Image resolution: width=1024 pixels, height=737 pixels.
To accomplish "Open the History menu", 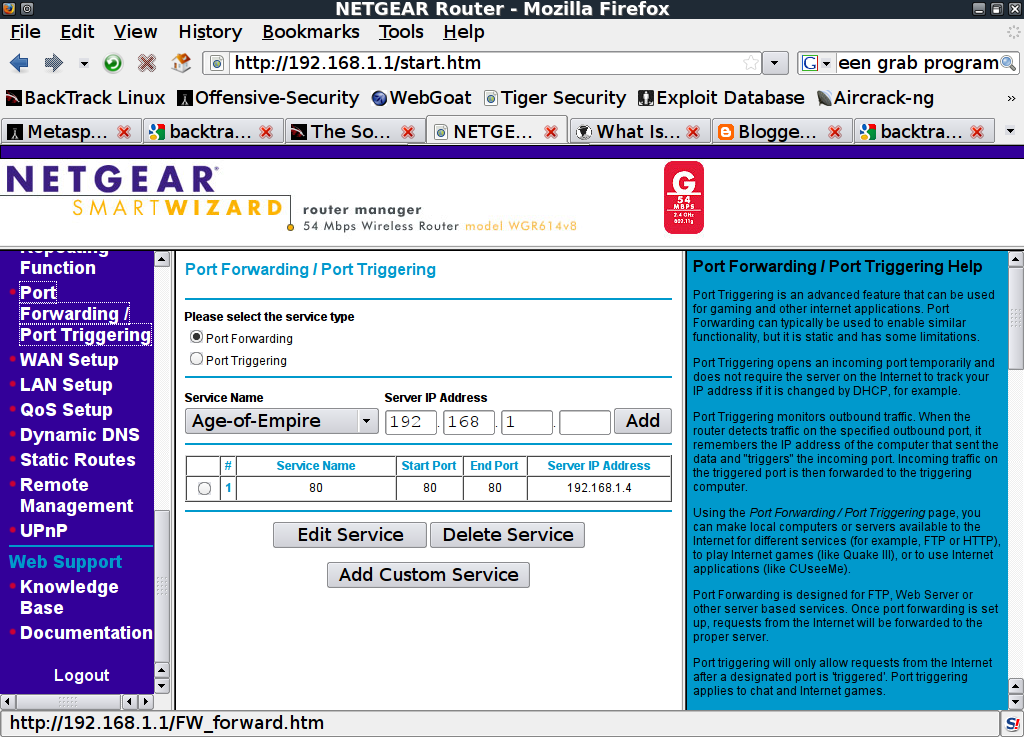I will [210, 32].
